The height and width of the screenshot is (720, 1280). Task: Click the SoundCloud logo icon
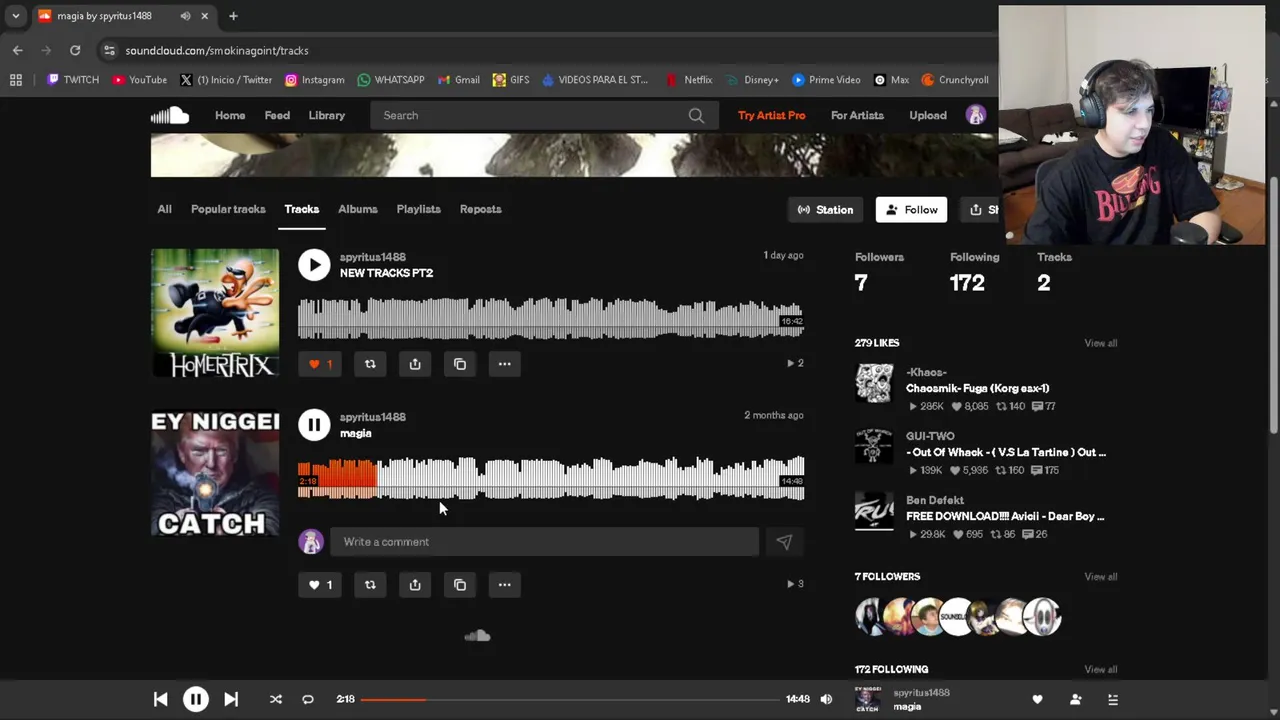pos(170,115)
